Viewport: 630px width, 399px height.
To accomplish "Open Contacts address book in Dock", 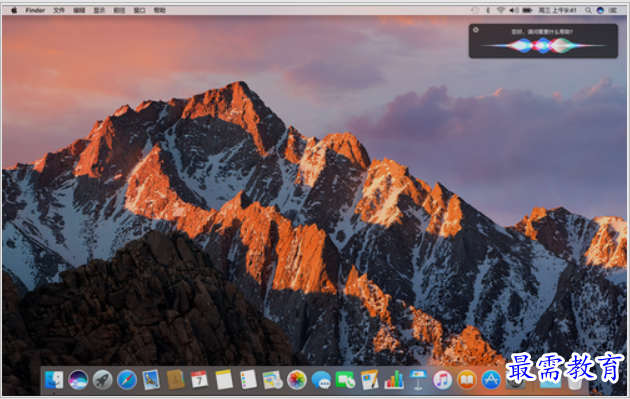I will click(x=175, y=380).
